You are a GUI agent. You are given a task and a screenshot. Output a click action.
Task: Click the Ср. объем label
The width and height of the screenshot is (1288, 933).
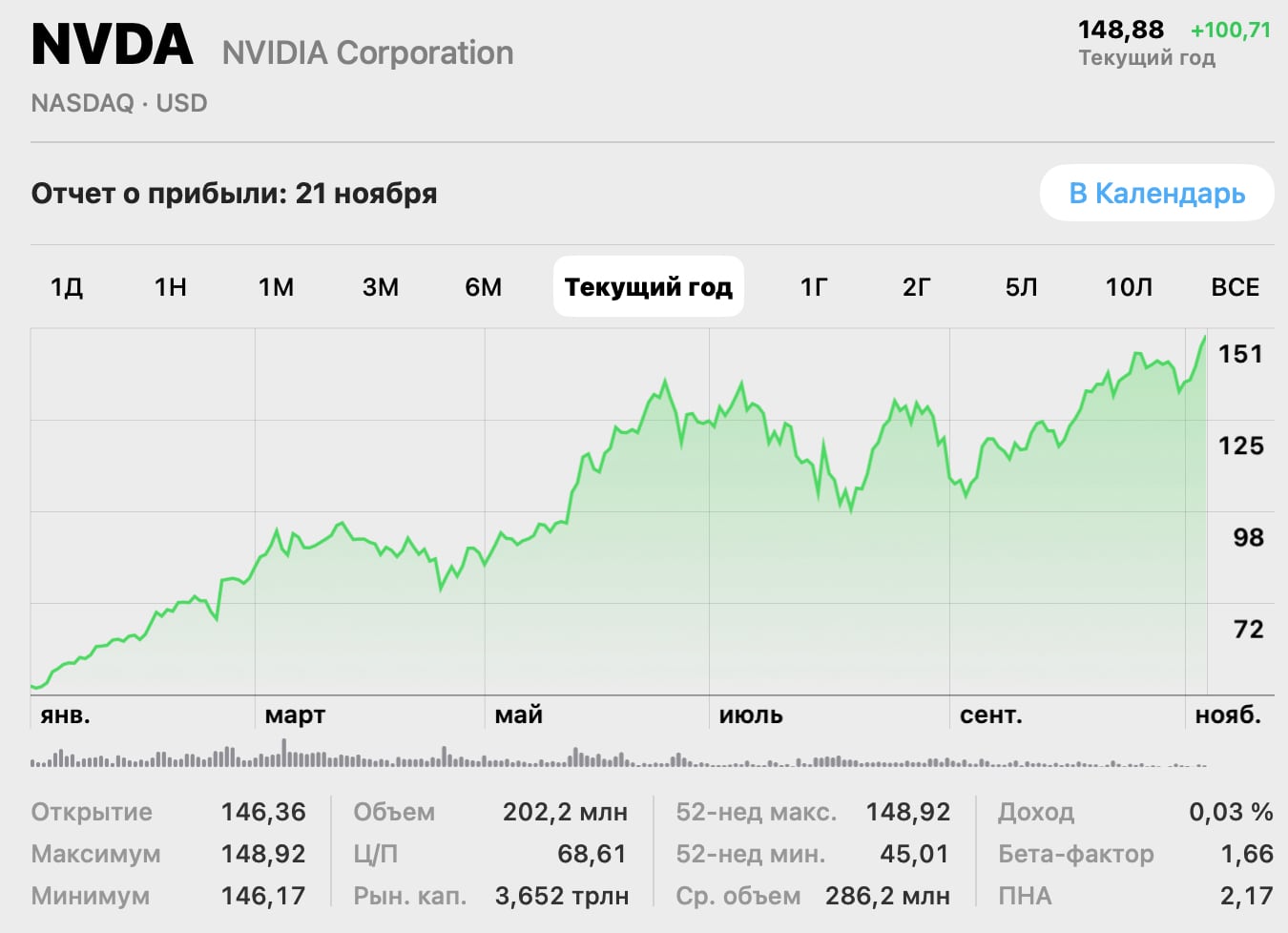(x=738, y=896)
